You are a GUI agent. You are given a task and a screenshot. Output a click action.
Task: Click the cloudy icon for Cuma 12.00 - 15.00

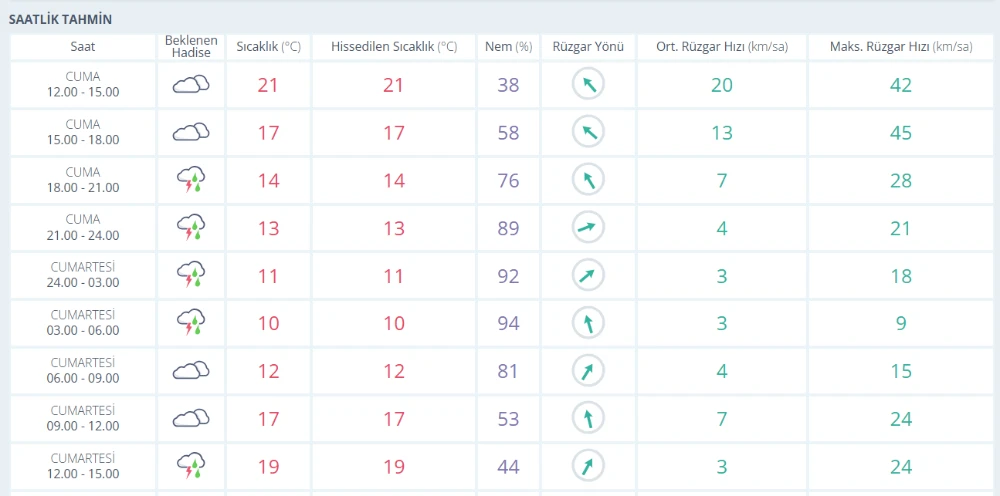click(x=190, y=85)
